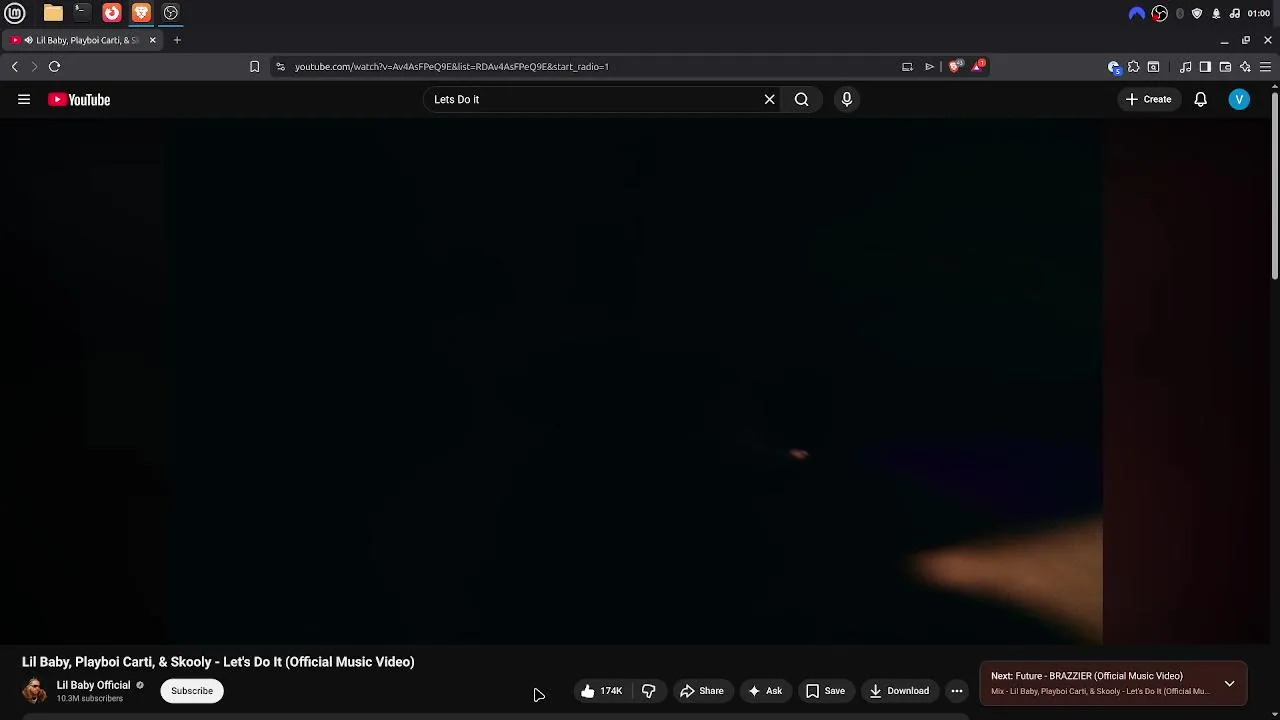The height and width of the screenshot is (720, 1280).
Task: Toggle the browser sidebar panel
Action: click(1205, 67)
